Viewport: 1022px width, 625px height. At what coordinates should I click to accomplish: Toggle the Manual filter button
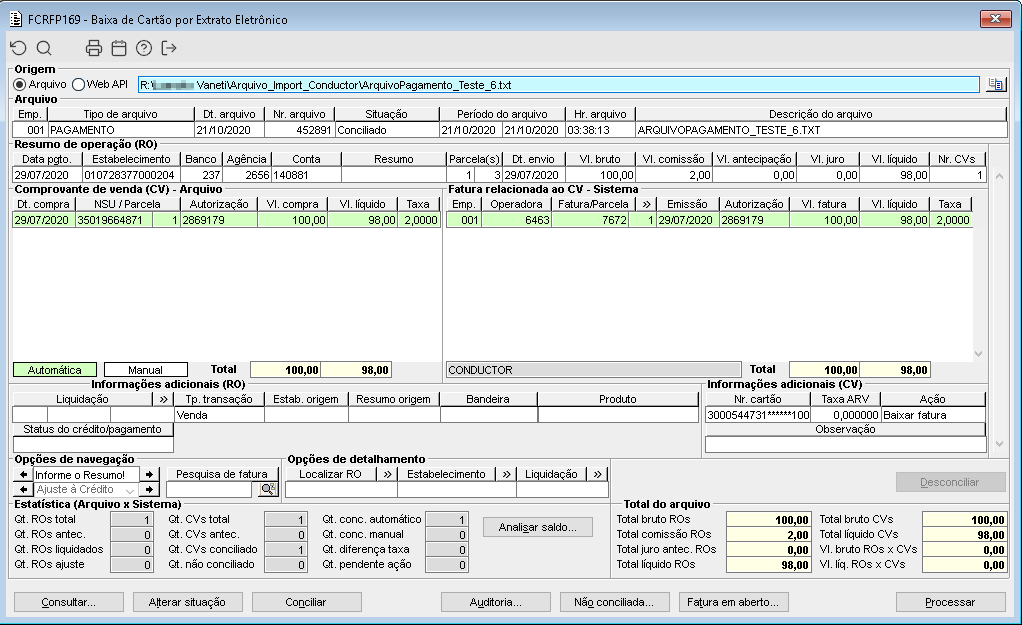(x=145, y=370)
